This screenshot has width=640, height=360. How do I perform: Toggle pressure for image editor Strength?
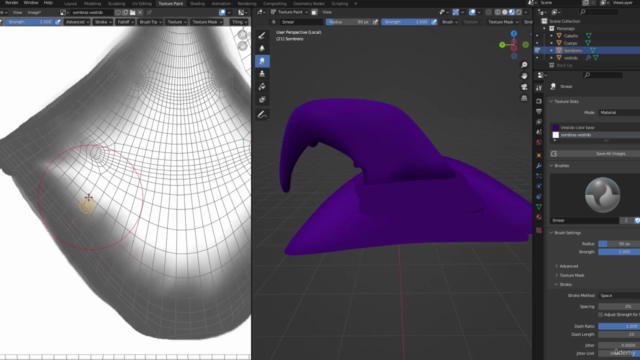pos(58,22)
